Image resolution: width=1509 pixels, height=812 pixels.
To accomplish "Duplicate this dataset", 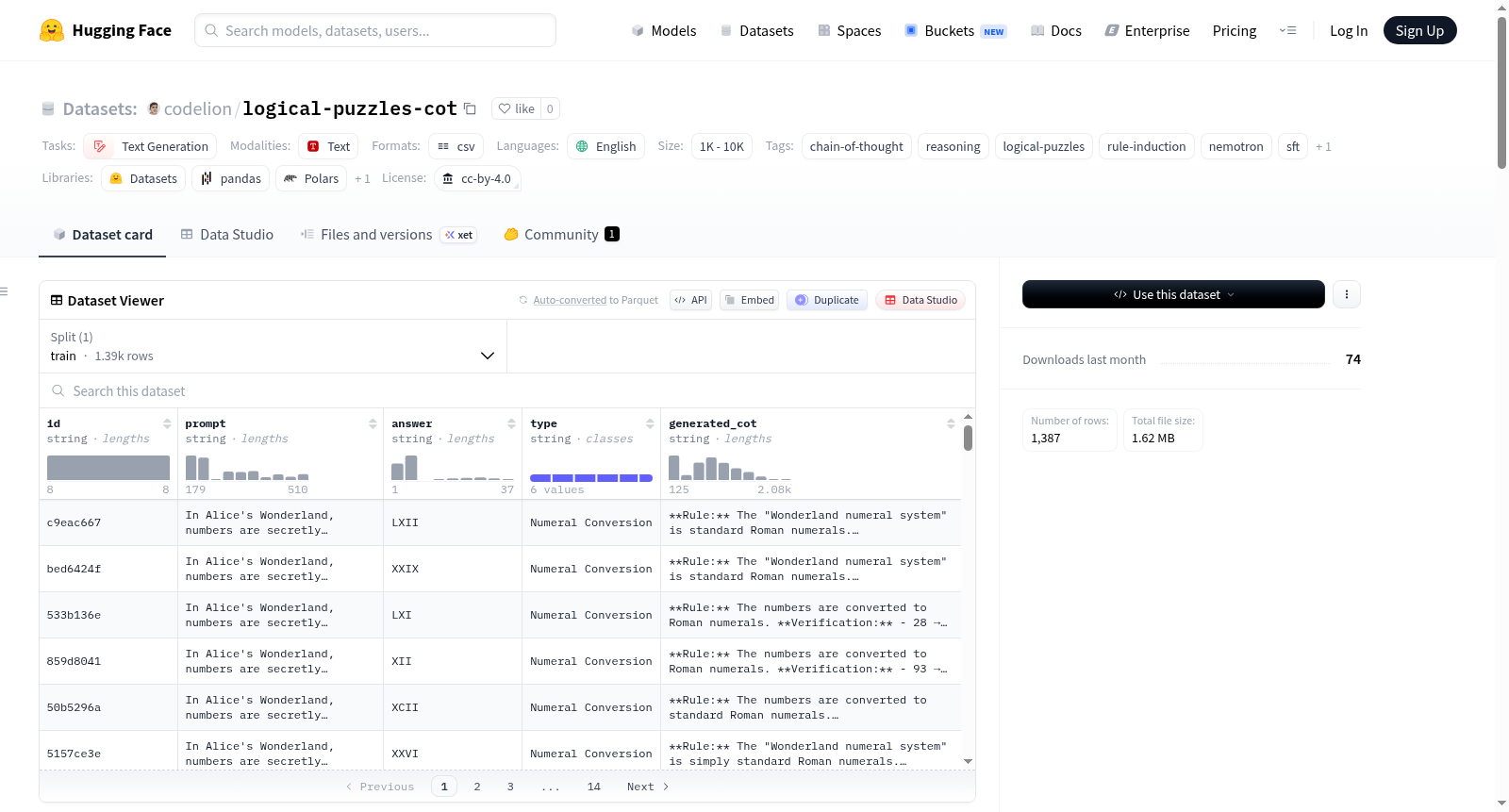I will (x=826, y=300).
